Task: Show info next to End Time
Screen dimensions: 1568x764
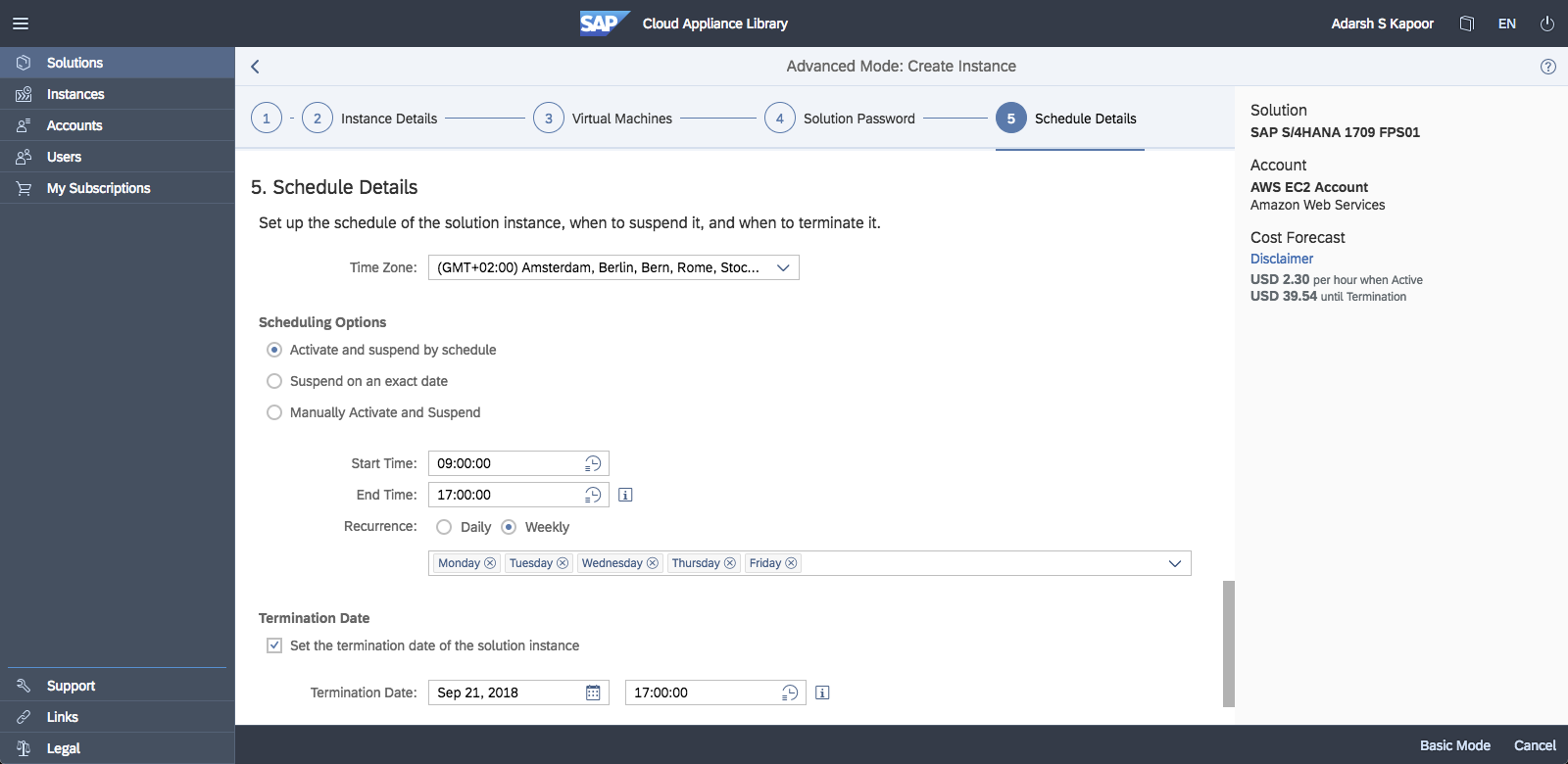Action: coord(625,495)
